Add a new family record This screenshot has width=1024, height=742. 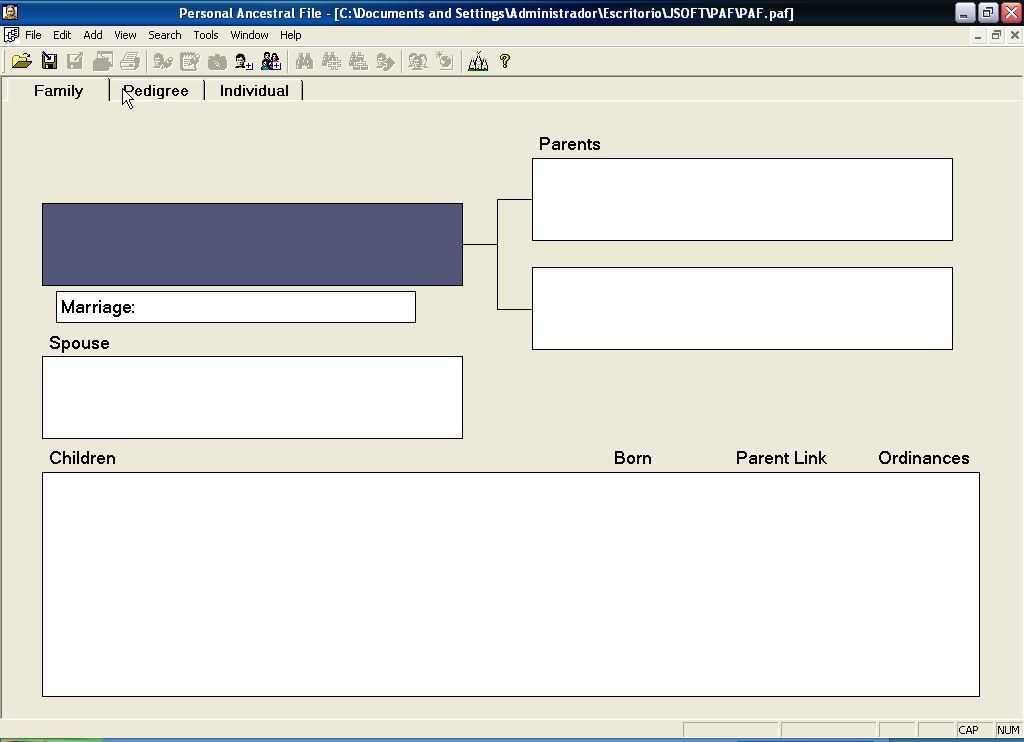(x=270, y=61)
